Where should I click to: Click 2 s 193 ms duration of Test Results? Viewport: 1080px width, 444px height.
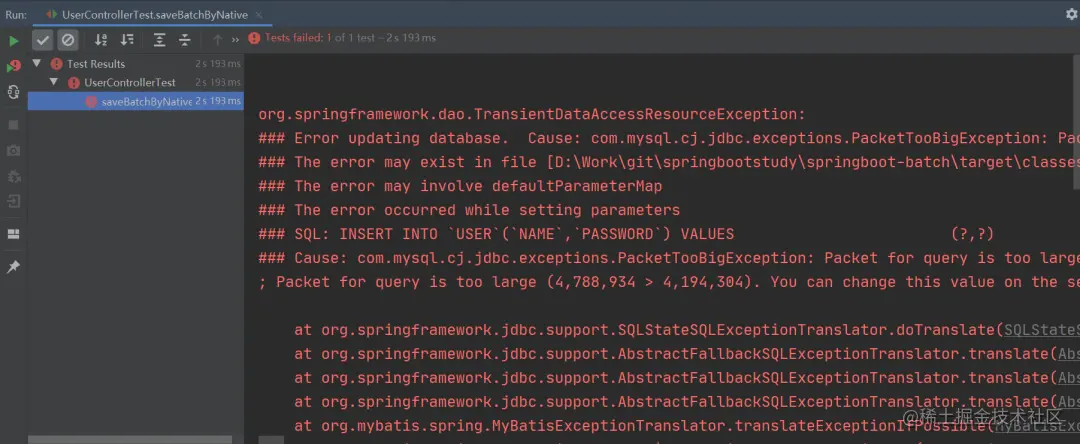[218, 64]
